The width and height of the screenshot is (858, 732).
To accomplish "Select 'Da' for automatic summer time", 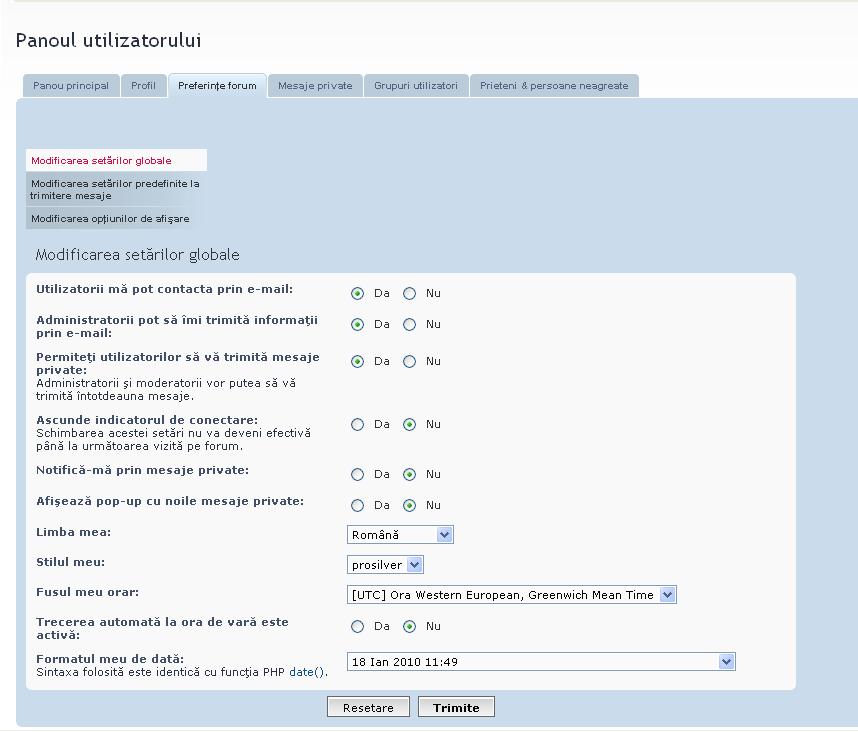I will (x=357, y=627).
